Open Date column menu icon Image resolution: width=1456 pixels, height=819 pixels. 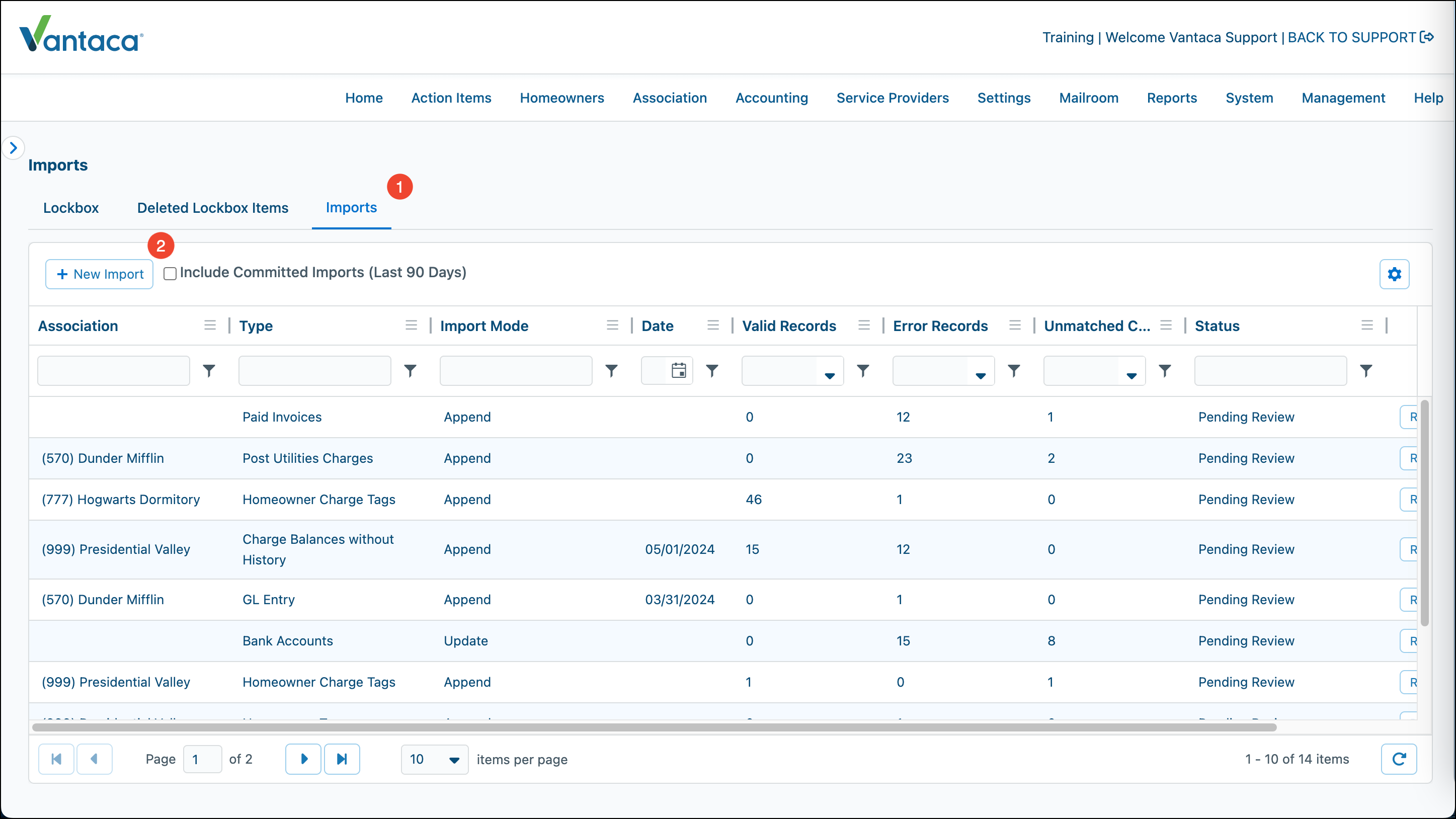713,325
